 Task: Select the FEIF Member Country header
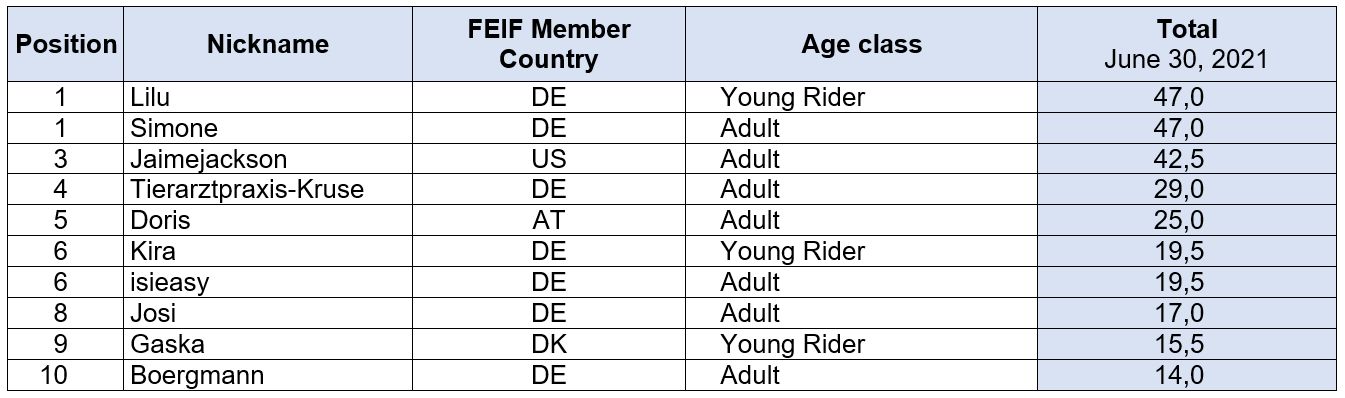(x=548, y=45)
